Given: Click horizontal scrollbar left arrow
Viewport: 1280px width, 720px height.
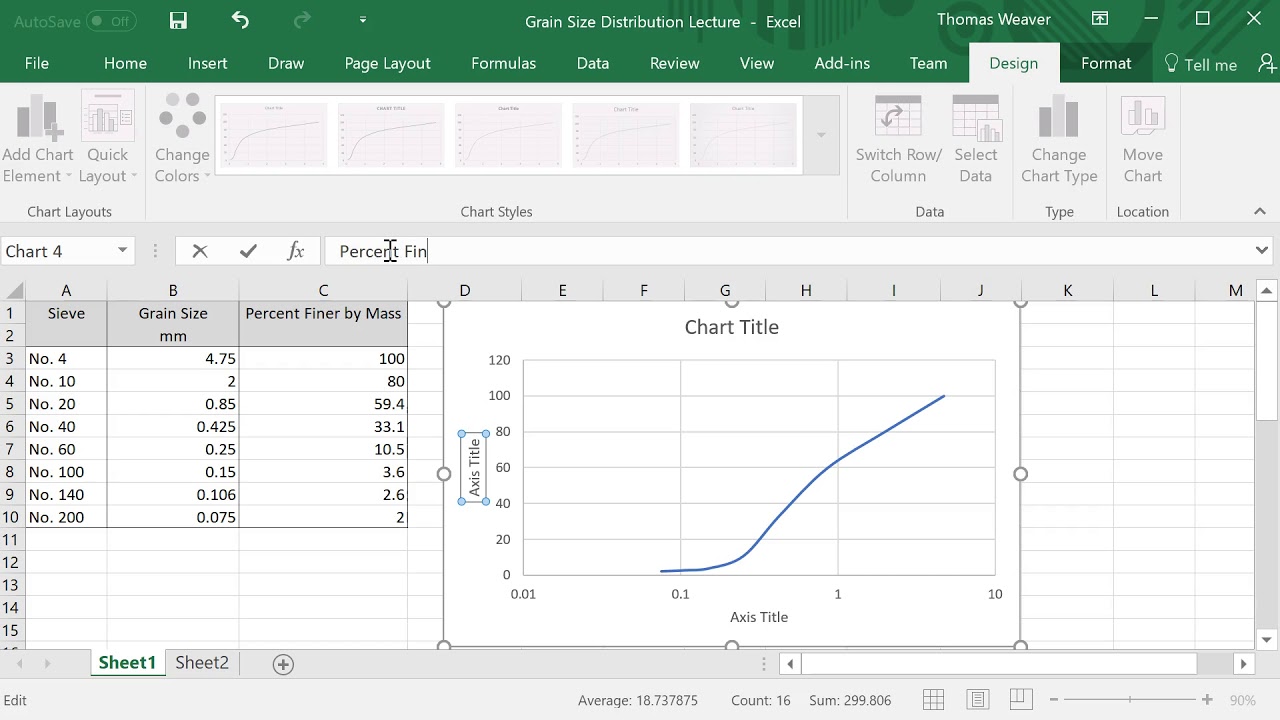Looking at the screenshot, I should [x=790, y=663].
